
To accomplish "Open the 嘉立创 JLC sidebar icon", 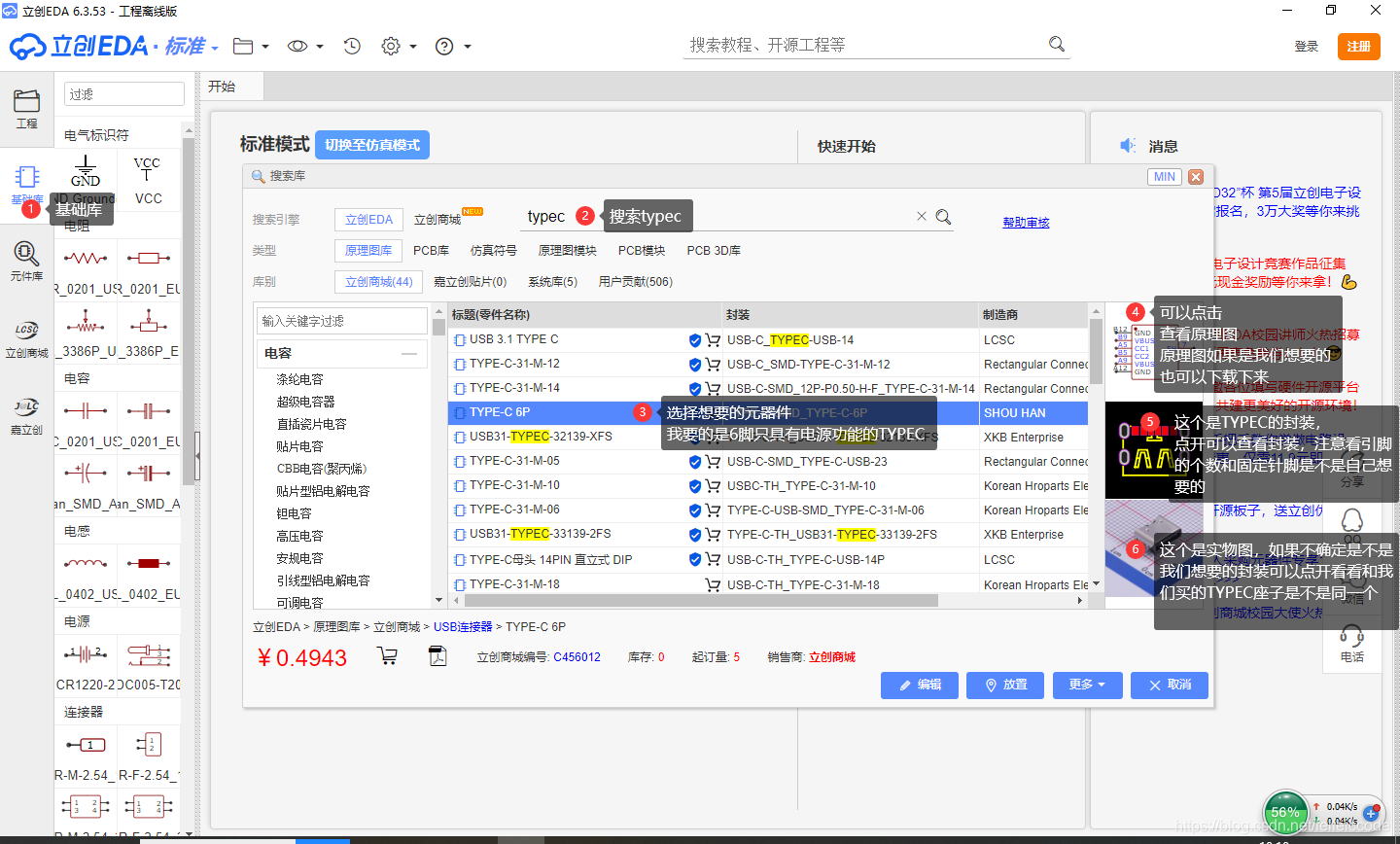I will coord(26,415).
